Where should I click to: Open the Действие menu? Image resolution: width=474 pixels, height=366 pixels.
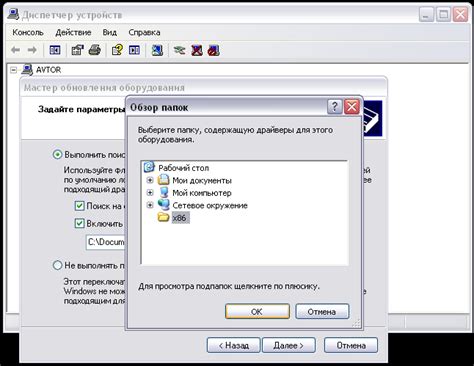[x=73, y=32]
